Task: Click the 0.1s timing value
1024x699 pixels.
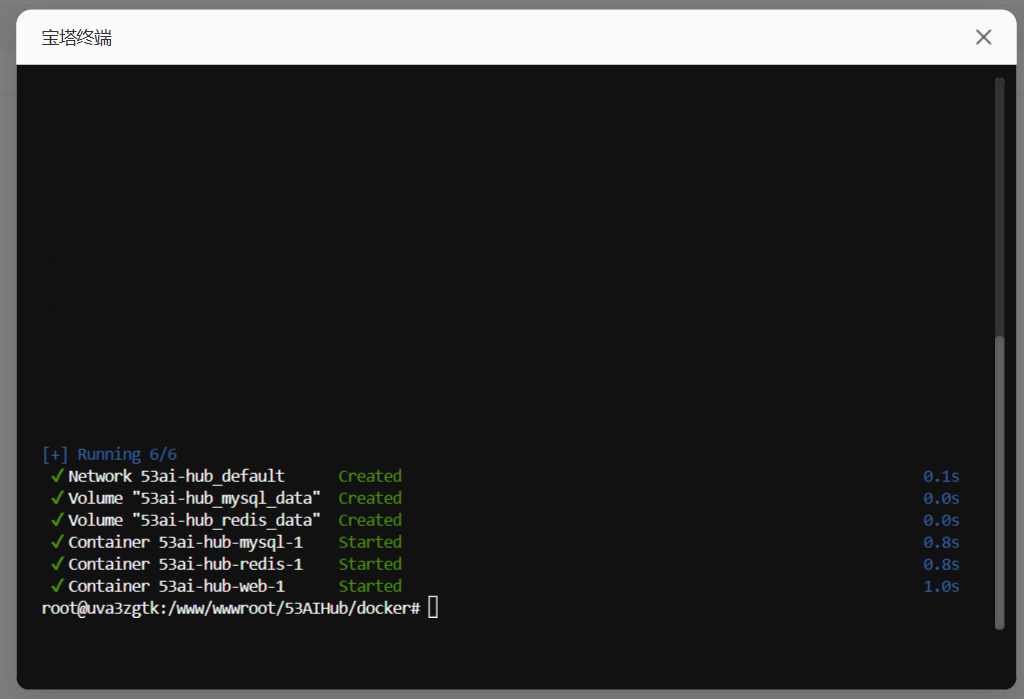Action: (941, 477)
